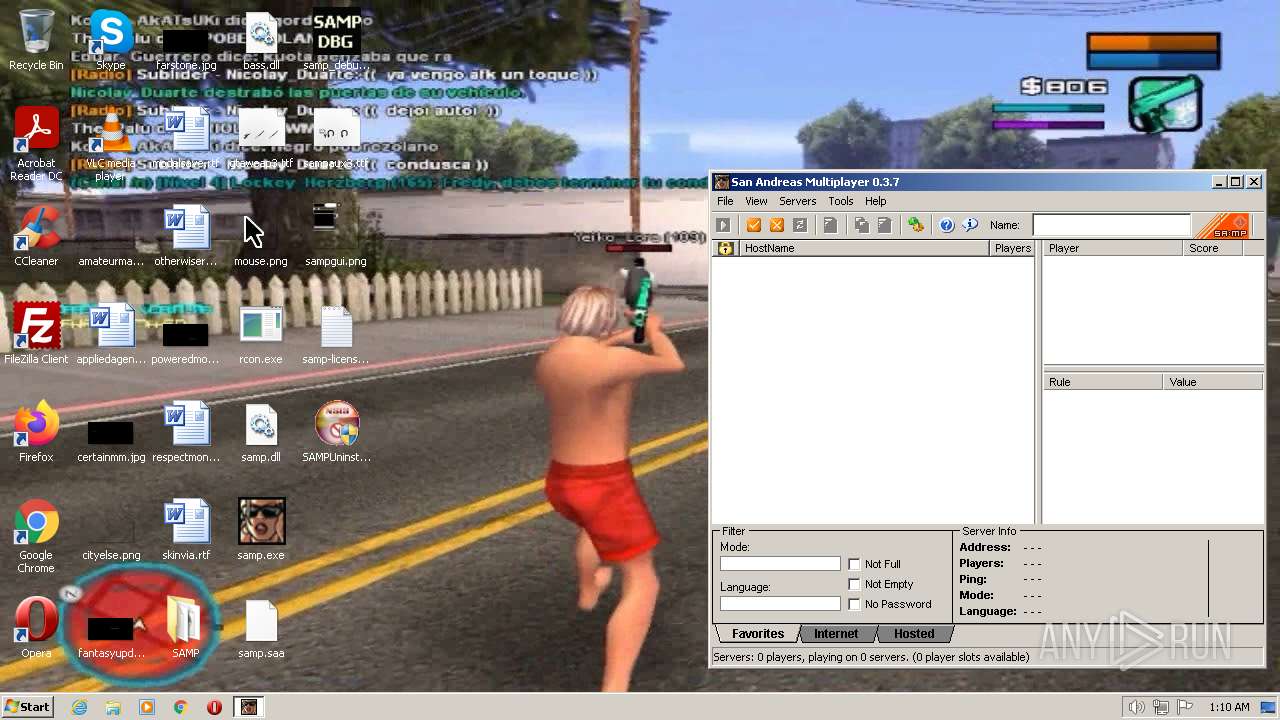This screenshot has width=1280, height=720.
Task: Click the Copy Server Info double-page icon
Action: [x=861, y=225]
